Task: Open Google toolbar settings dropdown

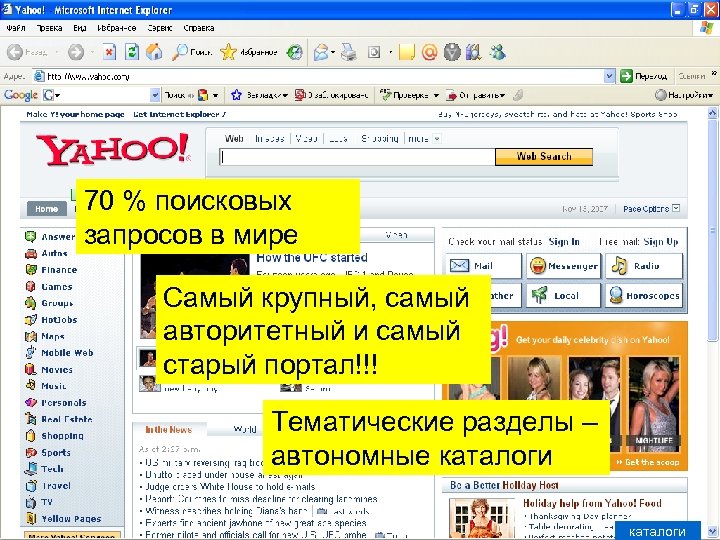Action: pyautogui.click(x=684, y=95)
